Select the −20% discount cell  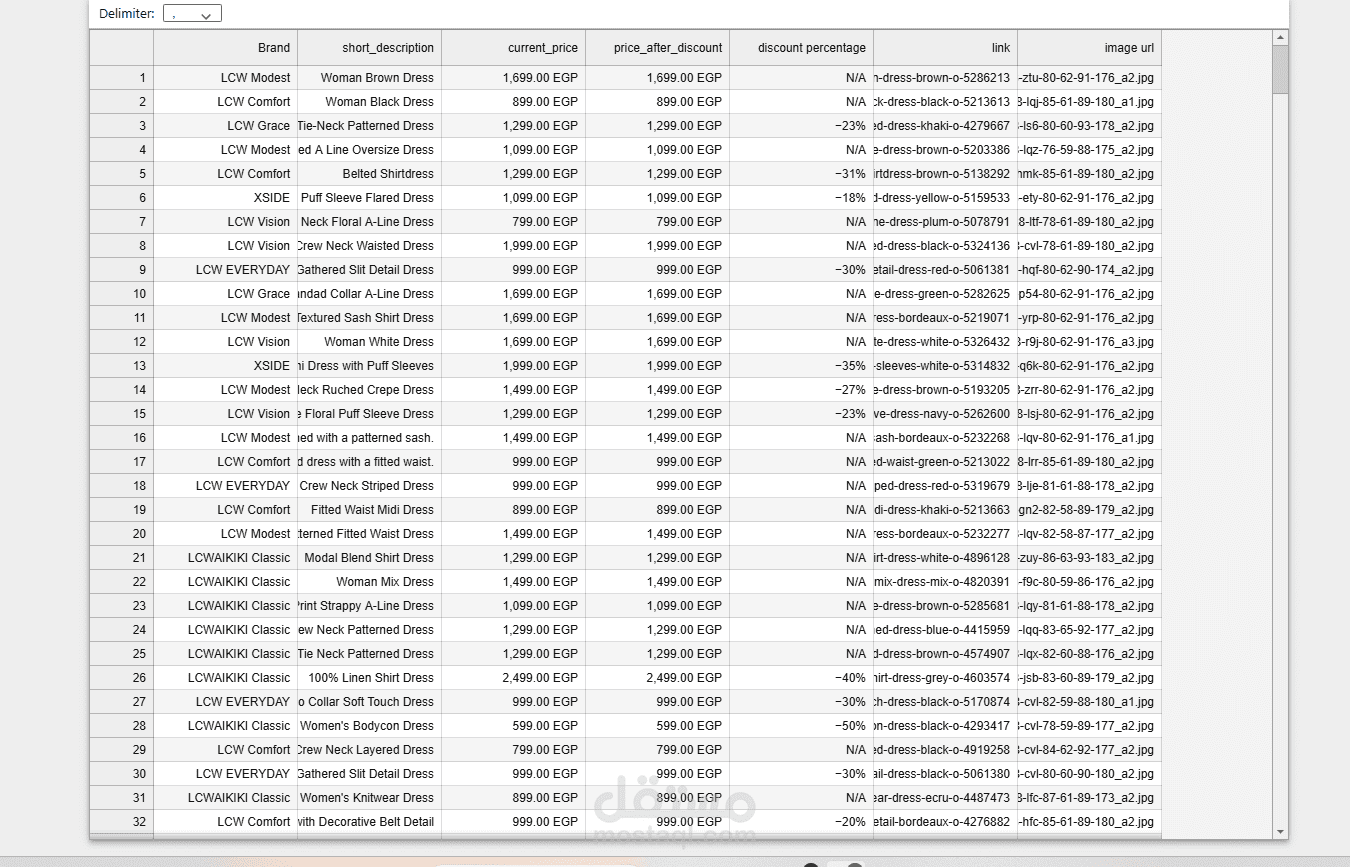point(801,822)
